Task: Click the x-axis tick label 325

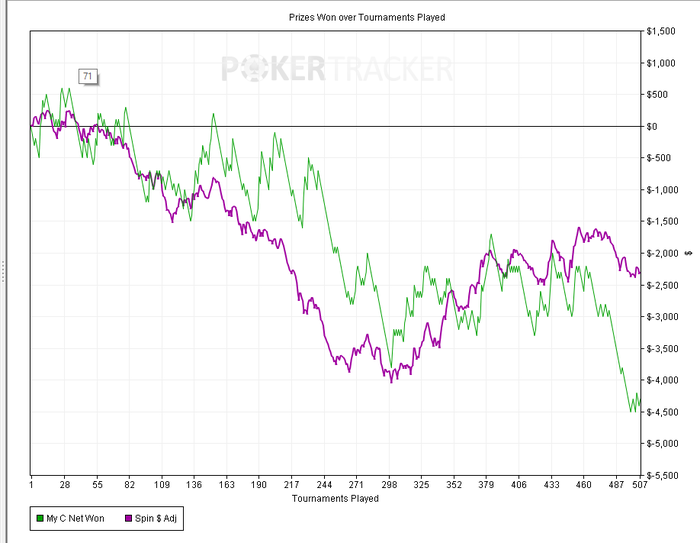Action: point(421,485)
